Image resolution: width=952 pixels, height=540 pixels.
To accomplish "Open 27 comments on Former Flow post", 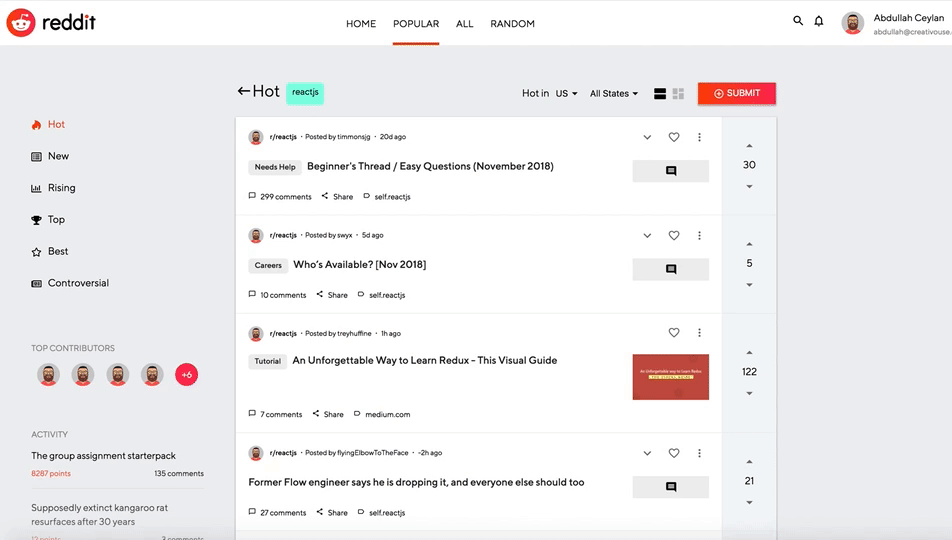I will click(277, 513).
